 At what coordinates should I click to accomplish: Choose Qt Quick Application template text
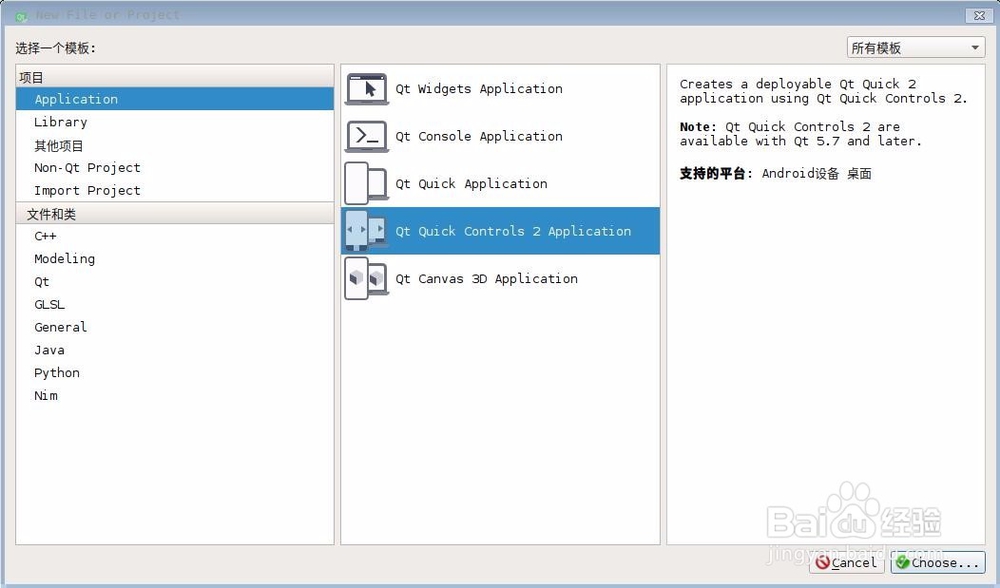471,184
